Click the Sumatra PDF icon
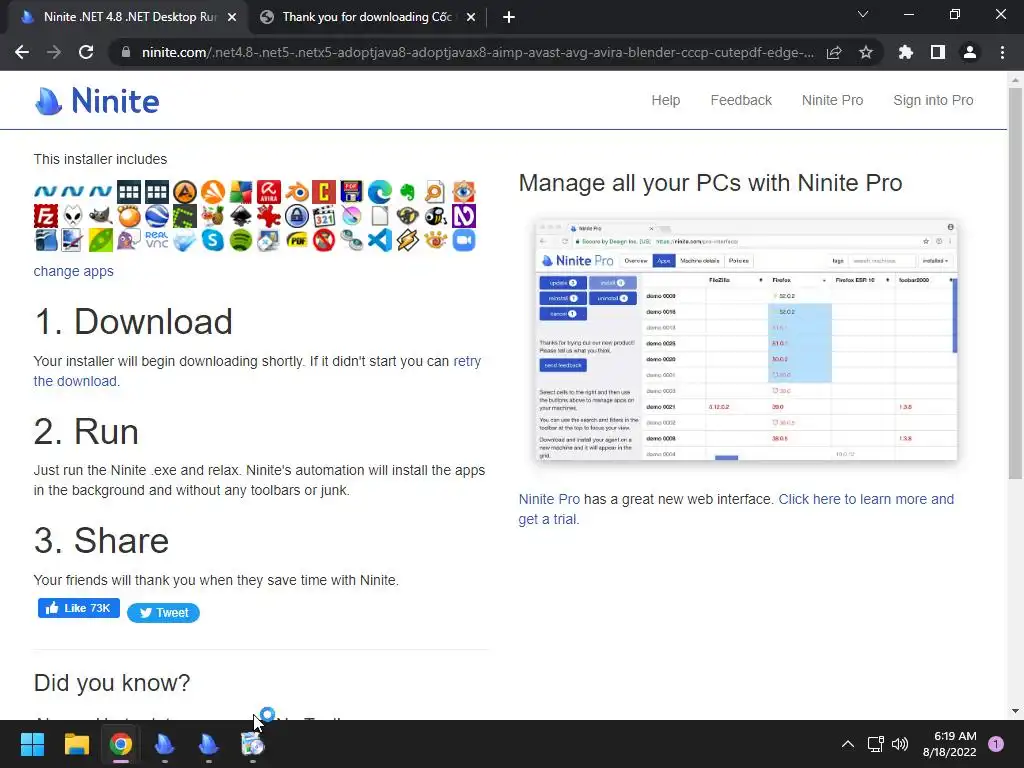Screen dimensions: 1024x768 point(296,240)
